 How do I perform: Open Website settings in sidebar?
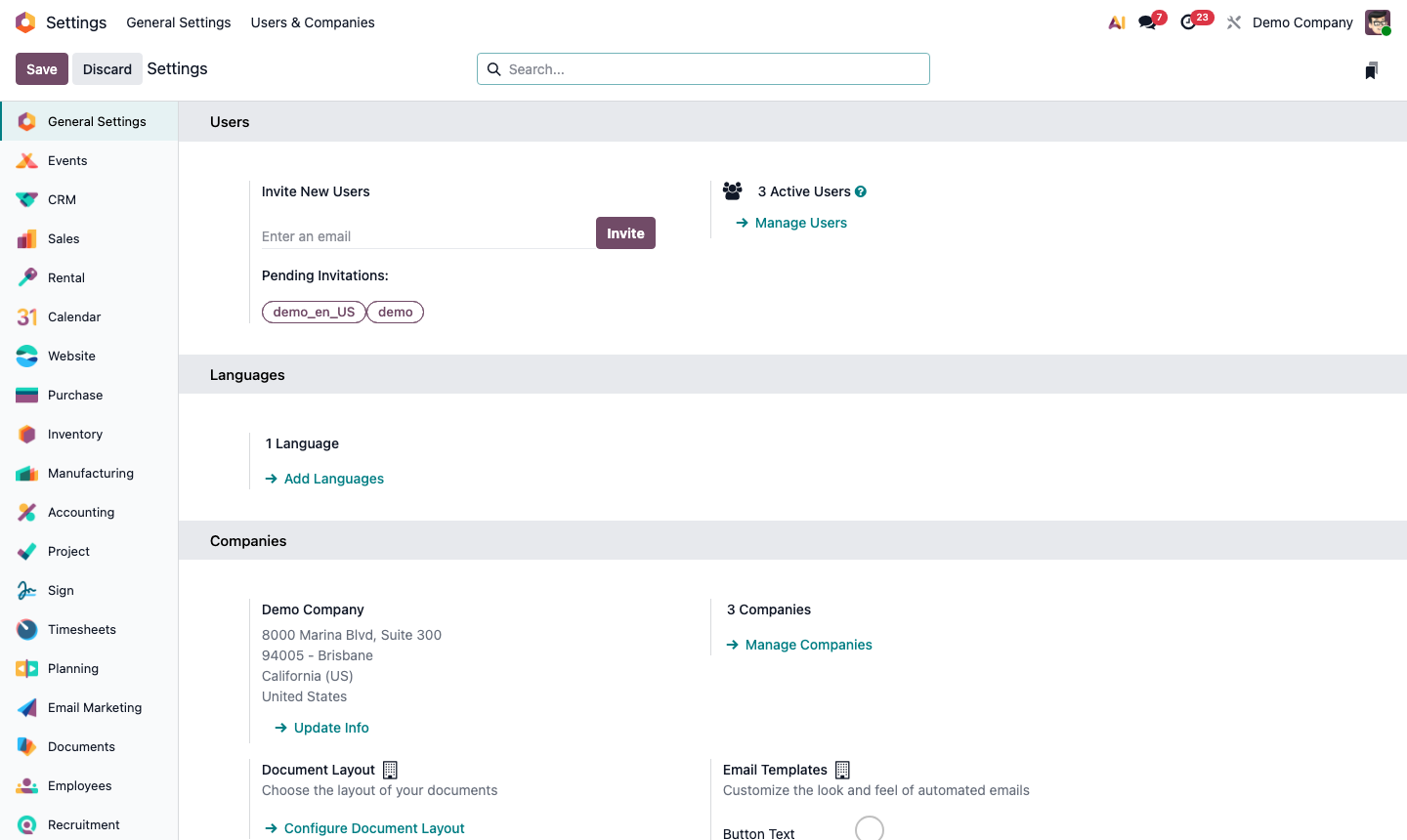coord(69,356)
